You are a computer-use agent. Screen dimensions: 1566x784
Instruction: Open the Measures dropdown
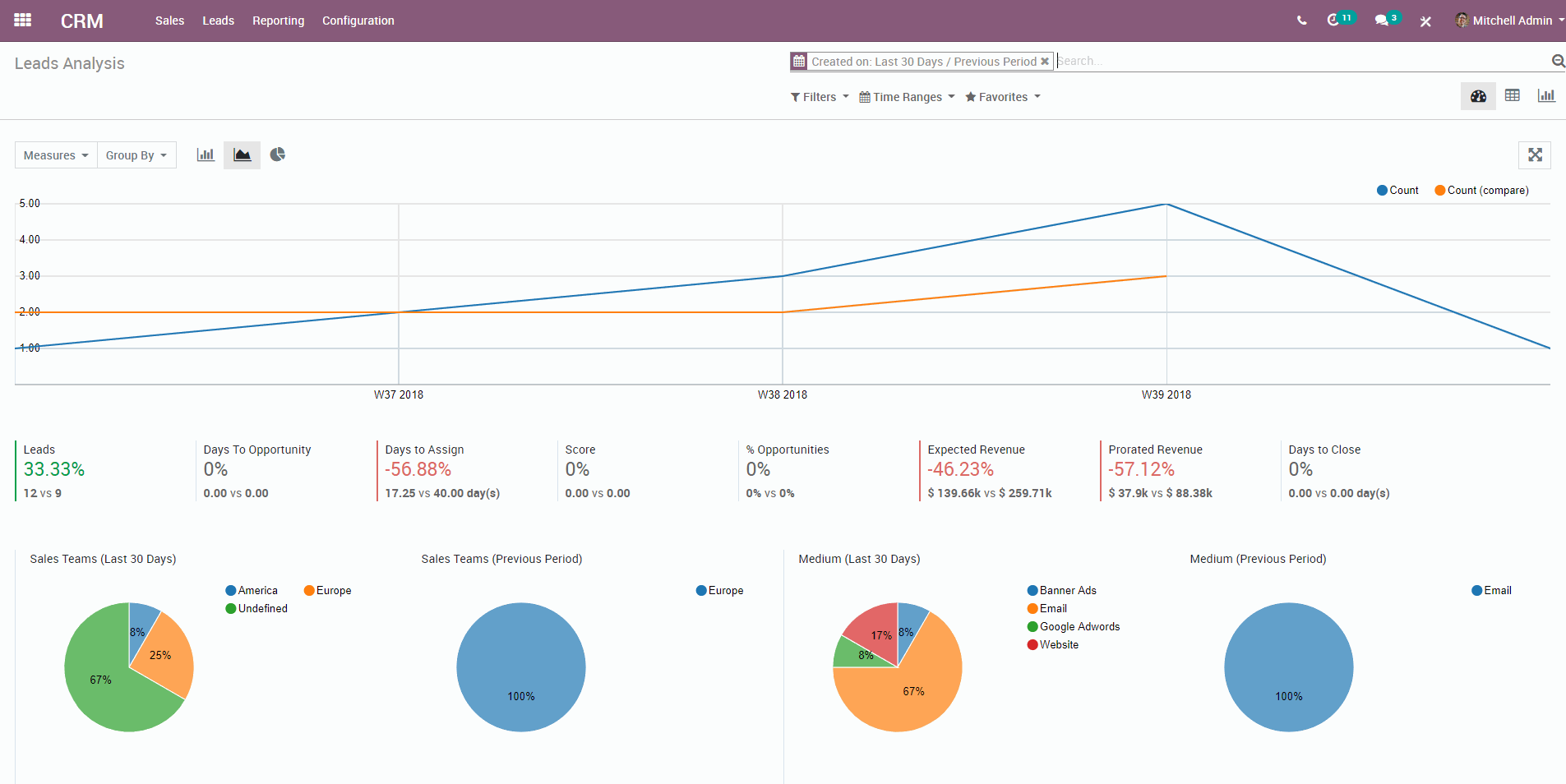pyautogui.click(x=54, y=154)
